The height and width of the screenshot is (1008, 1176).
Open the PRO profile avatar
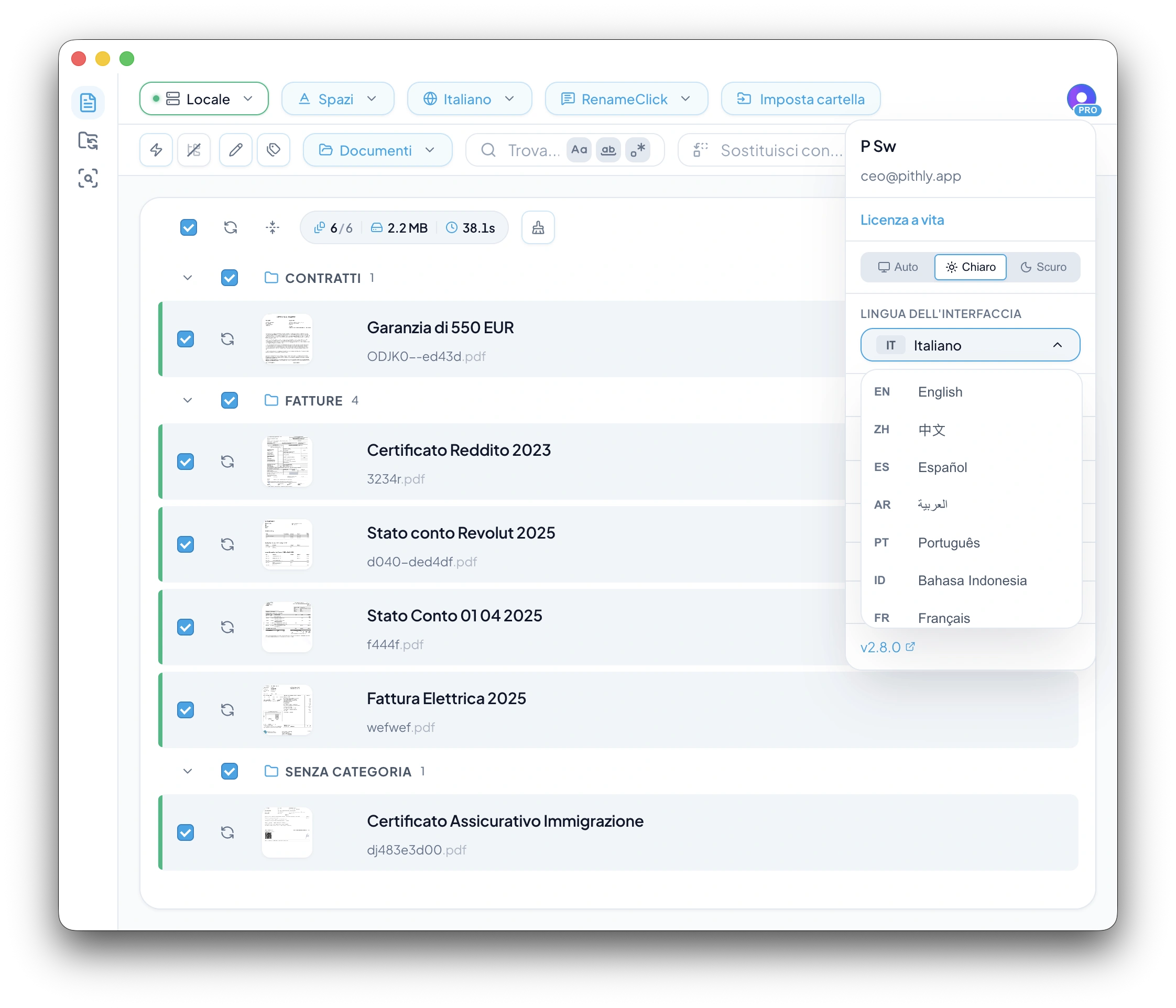coord(1082,98)
